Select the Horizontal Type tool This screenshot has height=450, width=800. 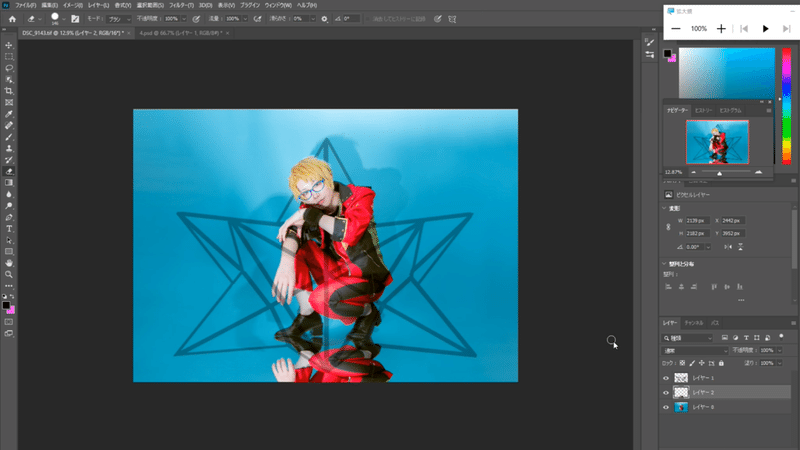pyautogui.click(x=9, y=229)
